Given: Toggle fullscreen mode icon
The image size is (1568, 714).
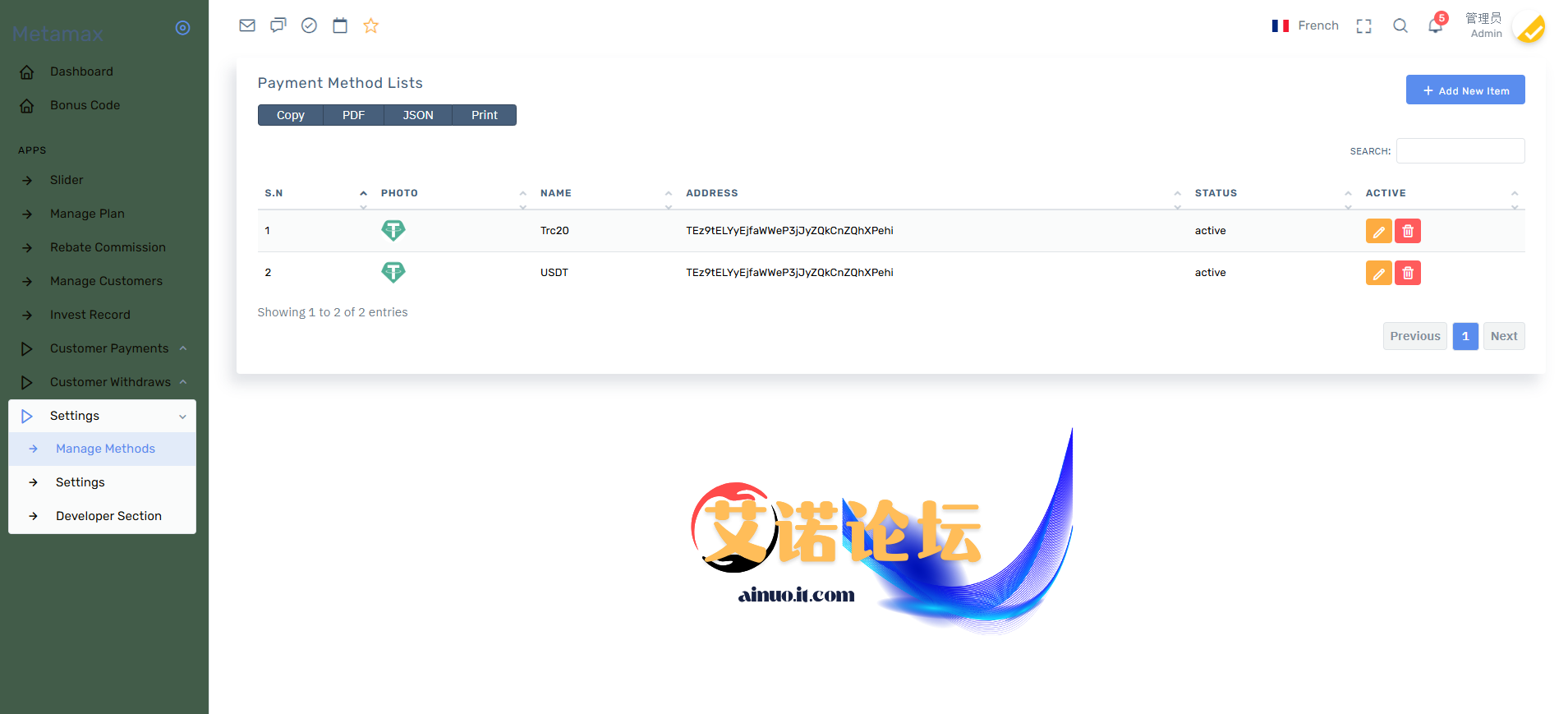Looking at the screenshot, I should pos(1364,26).
